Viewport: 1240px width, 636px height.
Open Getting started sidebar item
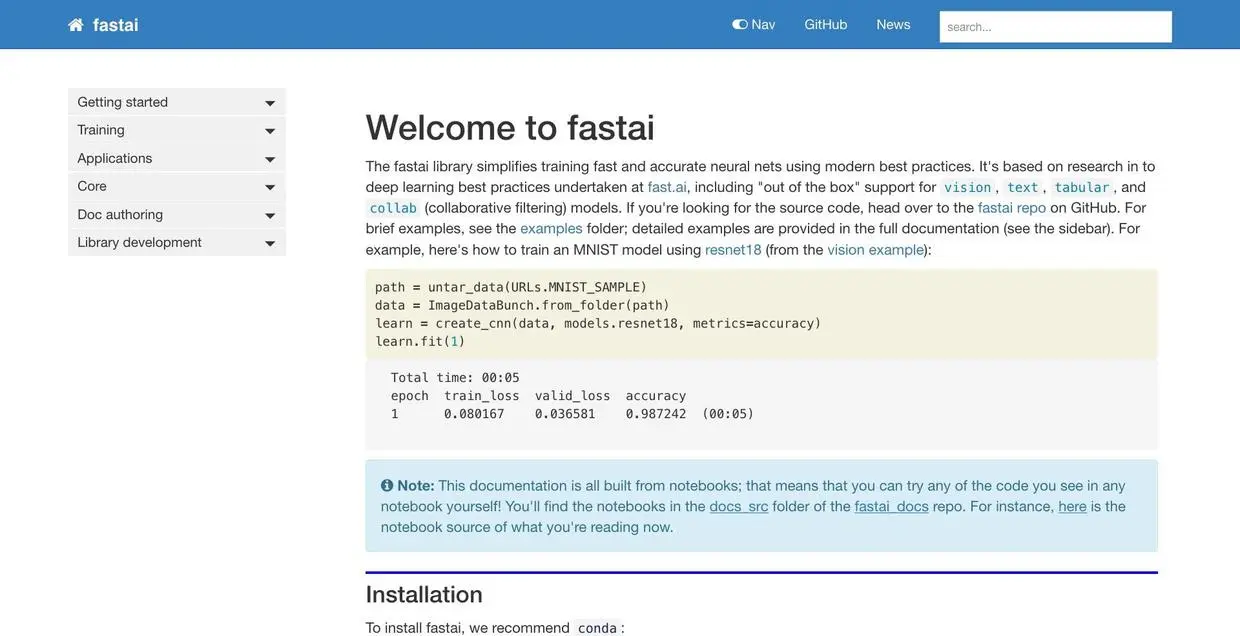(177, 102)
